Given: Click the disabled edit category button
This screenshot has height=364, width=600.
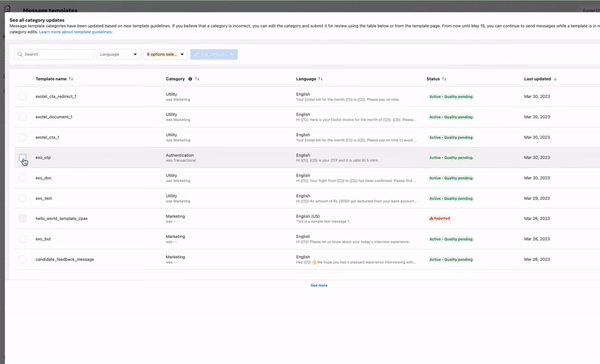Looking at the screenshot, I should (214, 54).
